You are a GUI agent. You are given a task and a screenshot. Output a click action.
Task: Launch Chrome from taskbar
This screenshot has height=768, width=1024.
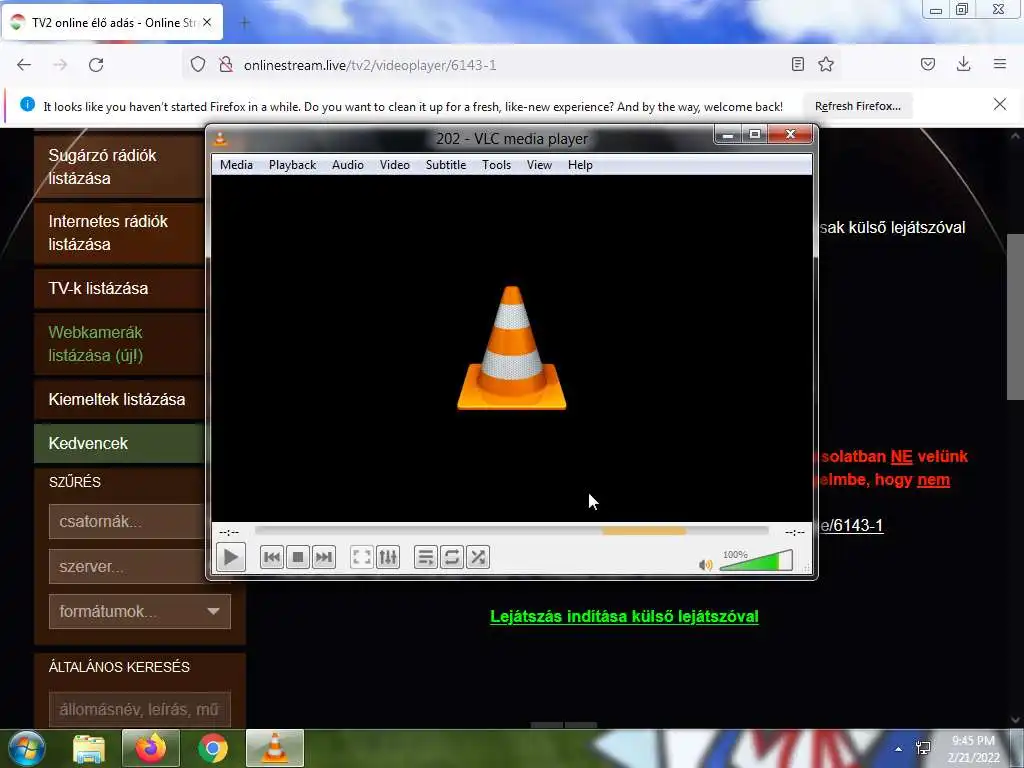[x=213, y=748]
